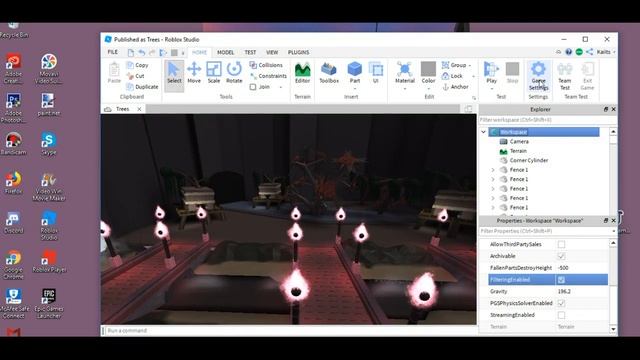Open the Filter Properties dropdown arrow

click(x=613, y=231)
